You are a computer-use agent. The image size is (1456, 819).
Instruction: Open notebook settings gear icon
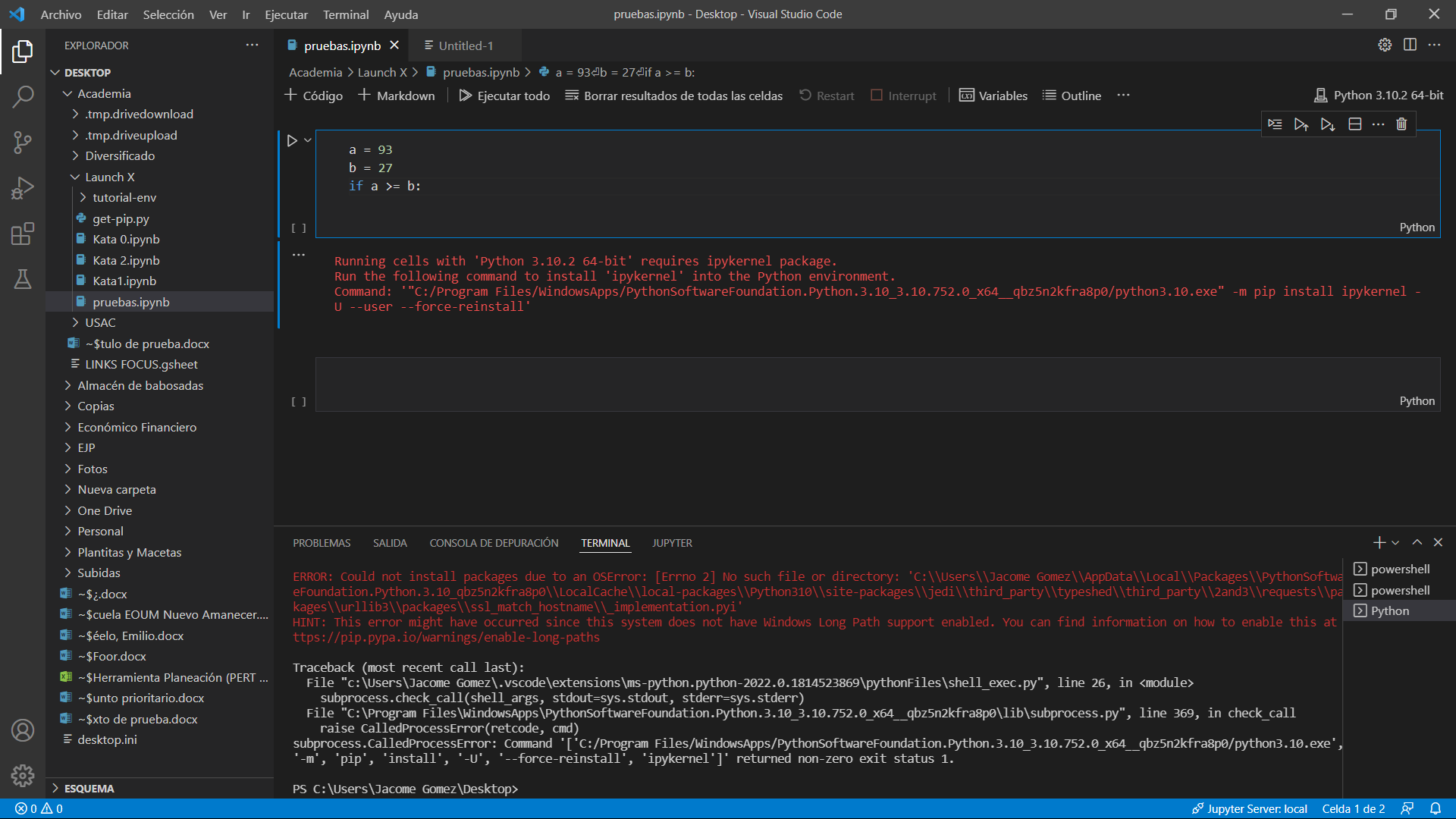coord(1385,45)
